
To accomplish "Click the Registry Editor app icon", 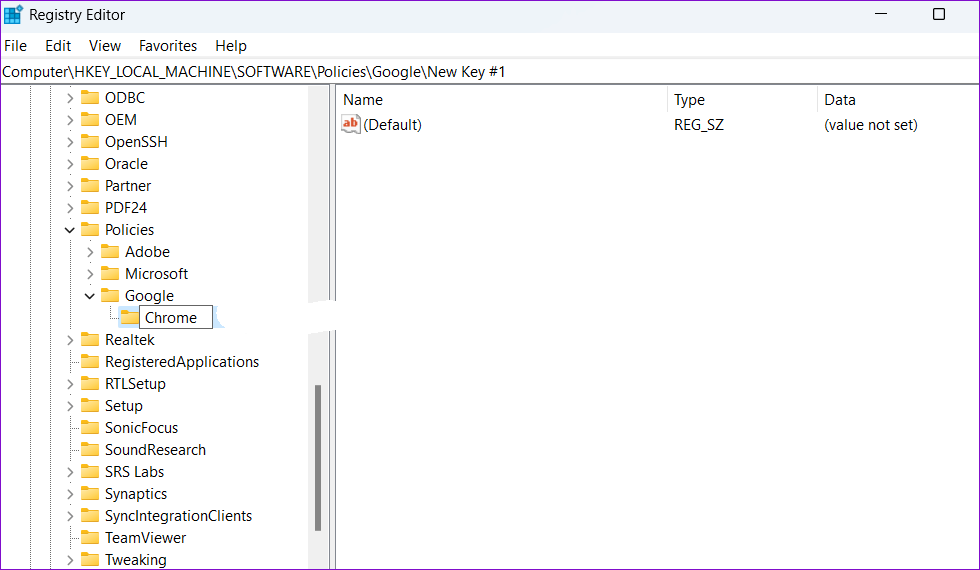I will pyautogui.click(x=13, y=14).
